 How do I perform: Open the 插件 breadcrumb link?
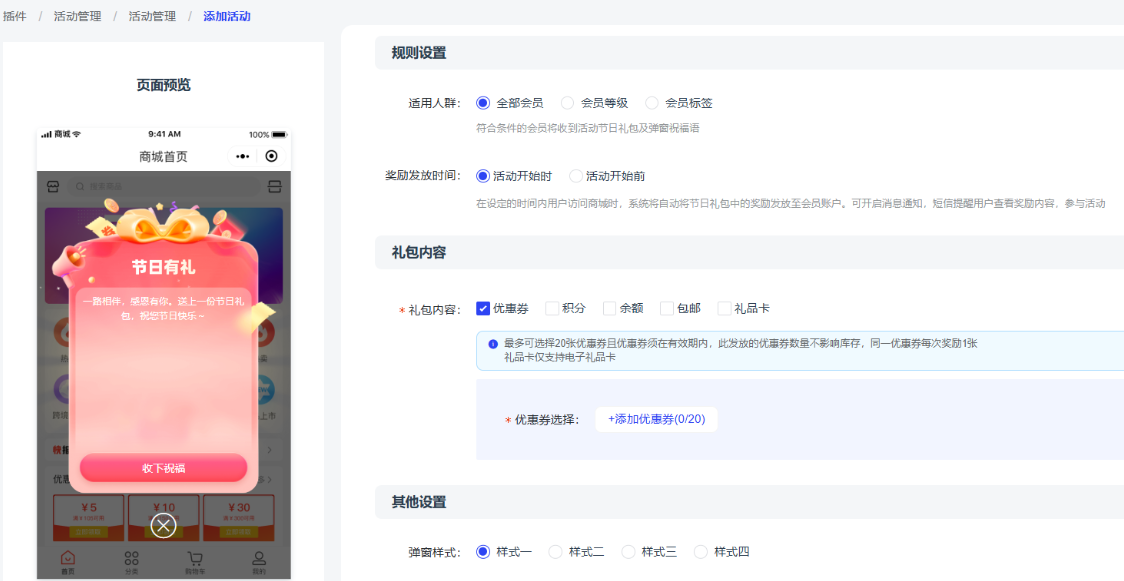click(x=15, y=16)
